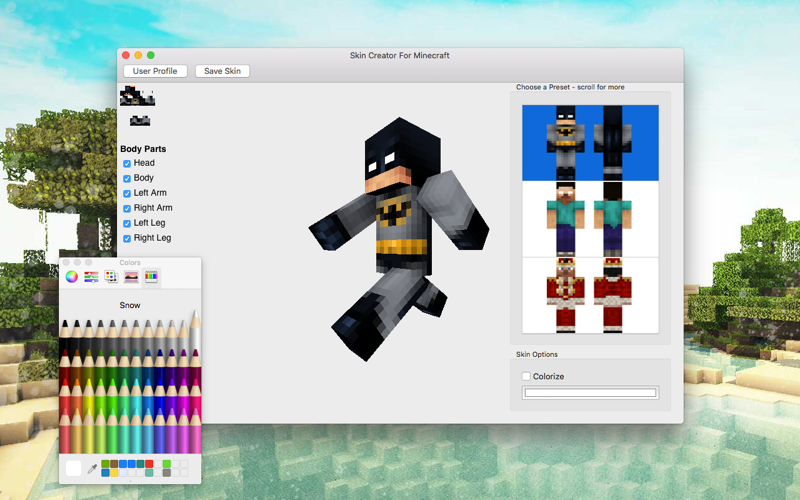
Task: Choose the image palettes picker tab
Action: pyautogui.click(x=131, y=277)
